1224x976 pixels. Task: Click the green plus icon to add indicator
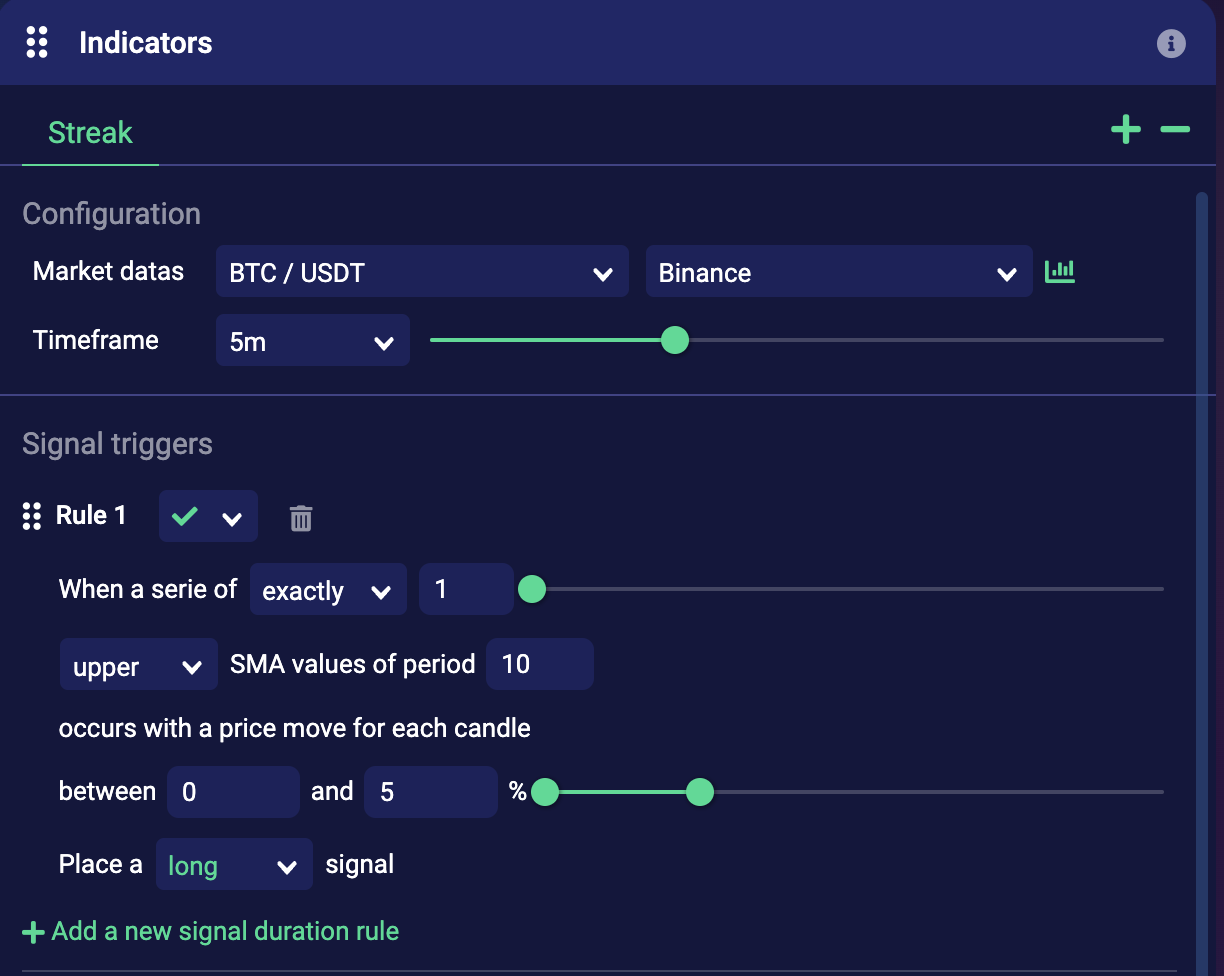click(x=1126, y=130)
